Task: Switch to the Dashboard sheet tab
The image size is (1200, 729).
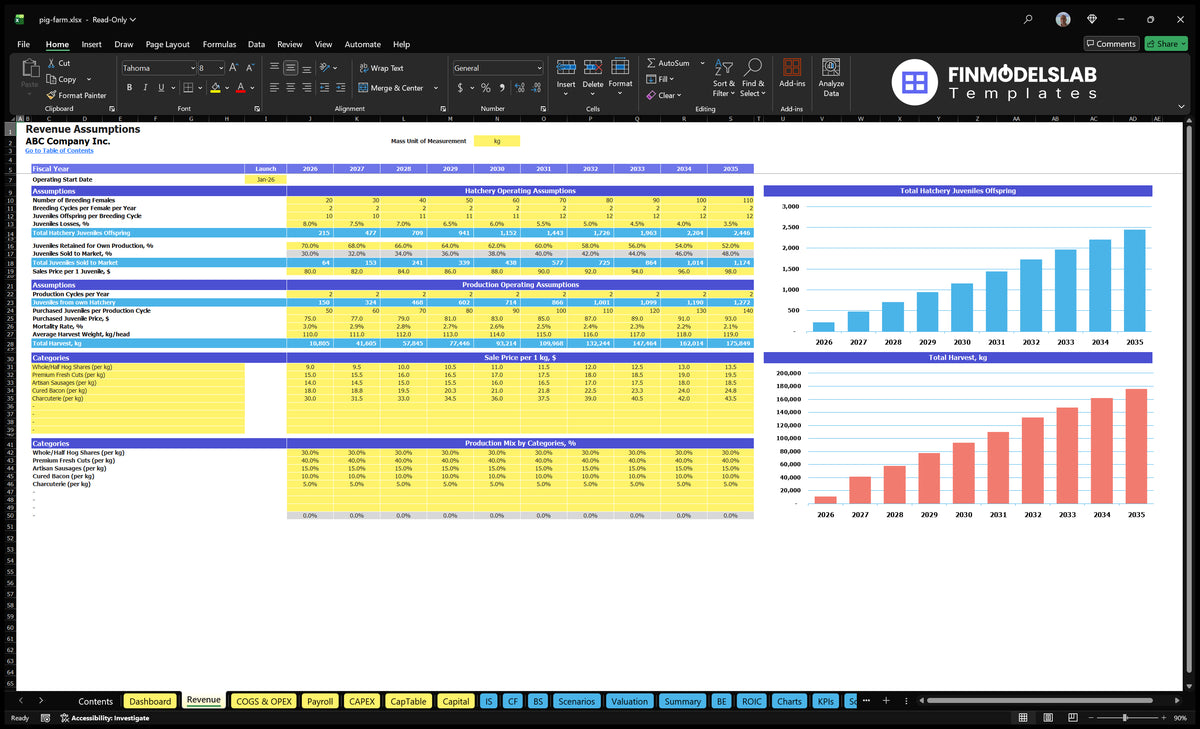Action: tap(150, 701)
